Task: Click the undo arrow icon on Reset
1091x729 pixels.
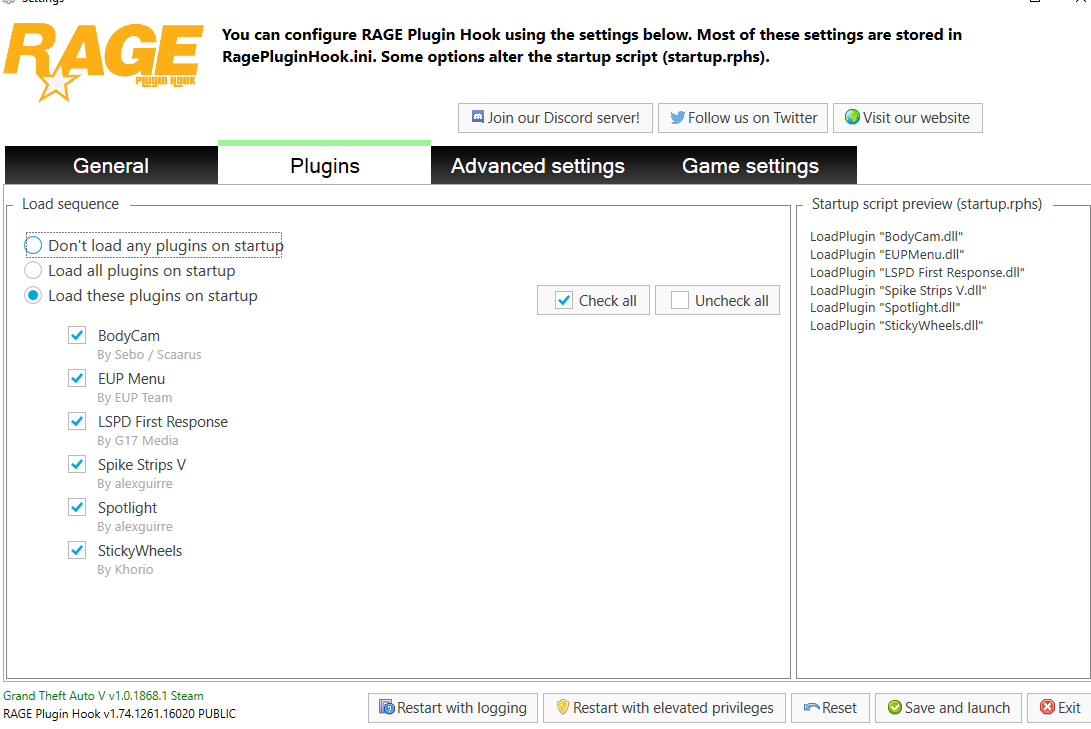Action: (811, 707)
